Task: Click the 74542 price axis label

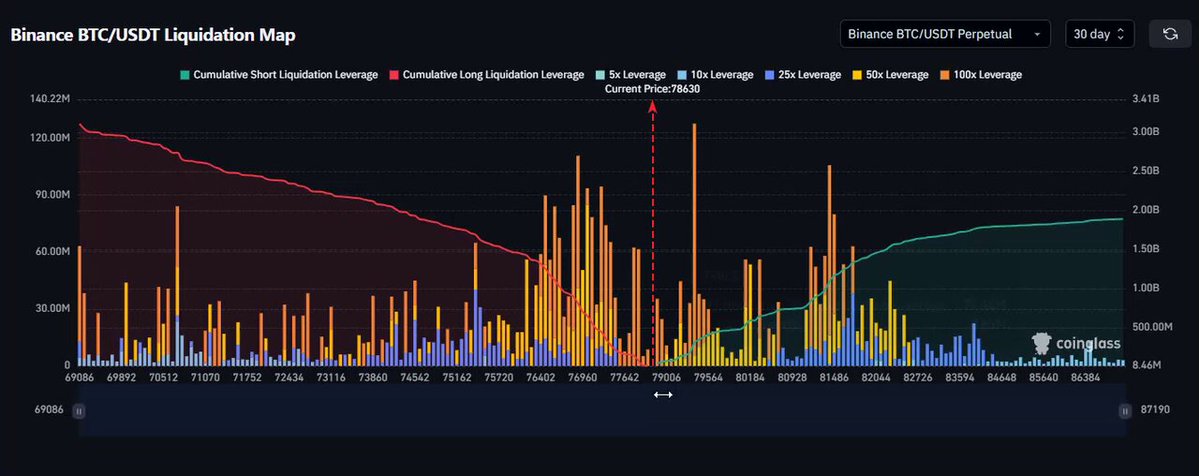Action: 414,378
